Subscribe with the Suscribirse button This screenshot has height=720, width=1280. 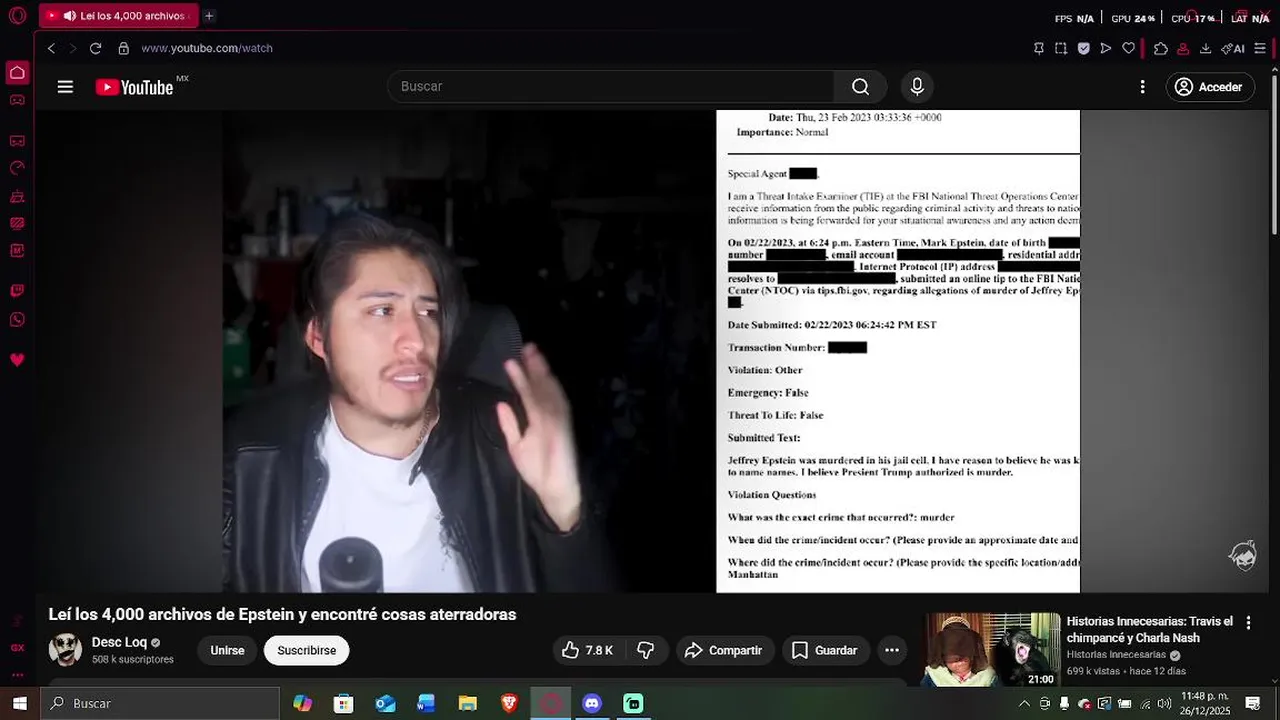[307, 650]
